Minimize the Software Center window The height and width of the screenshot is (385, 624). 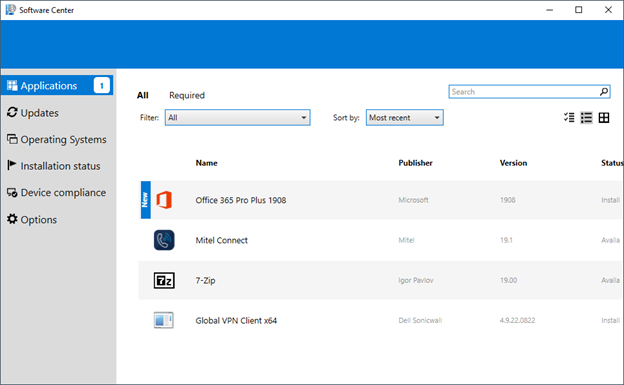[x=550, y=10]
